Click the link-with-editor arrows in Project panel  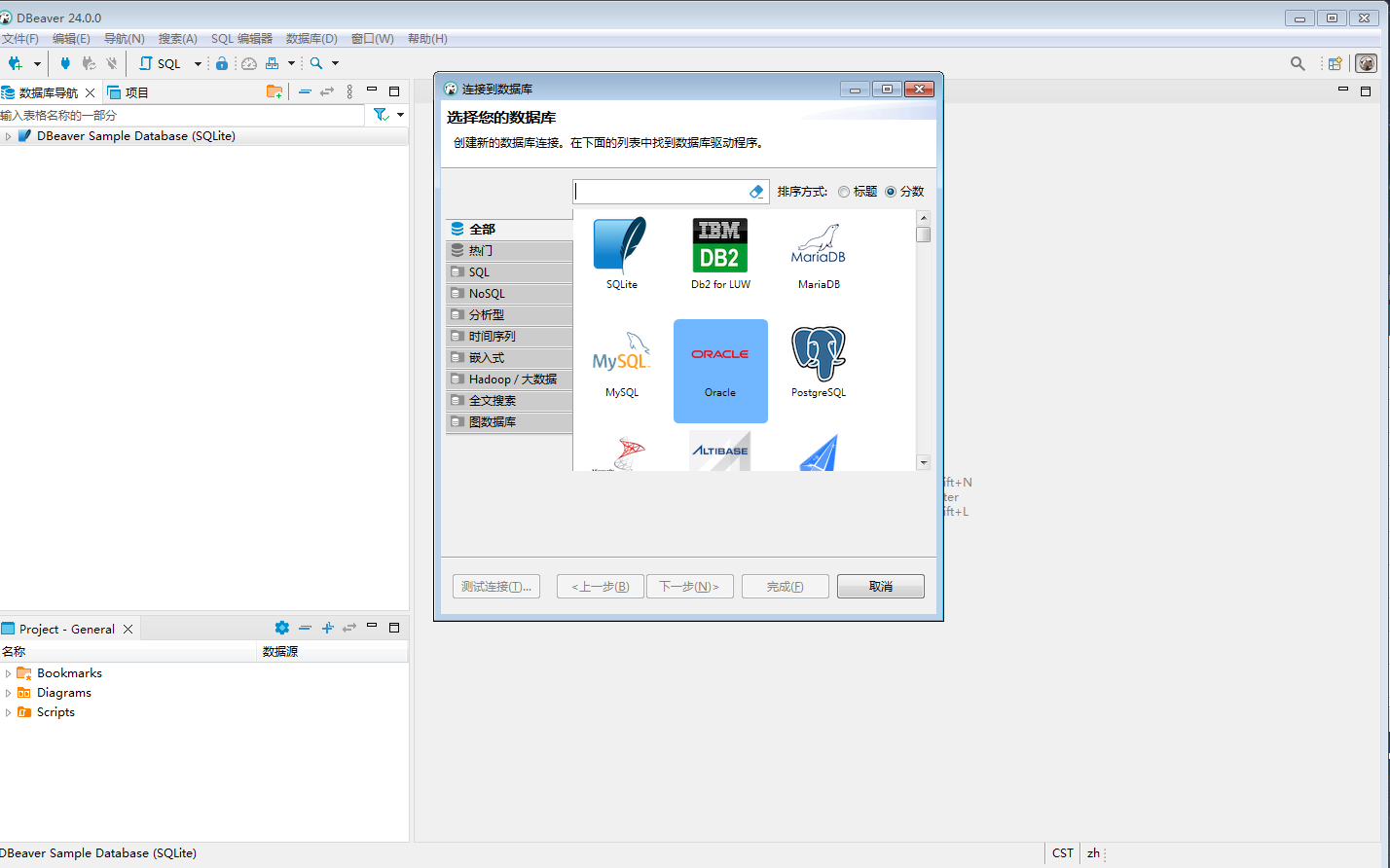tap(349, 628)
